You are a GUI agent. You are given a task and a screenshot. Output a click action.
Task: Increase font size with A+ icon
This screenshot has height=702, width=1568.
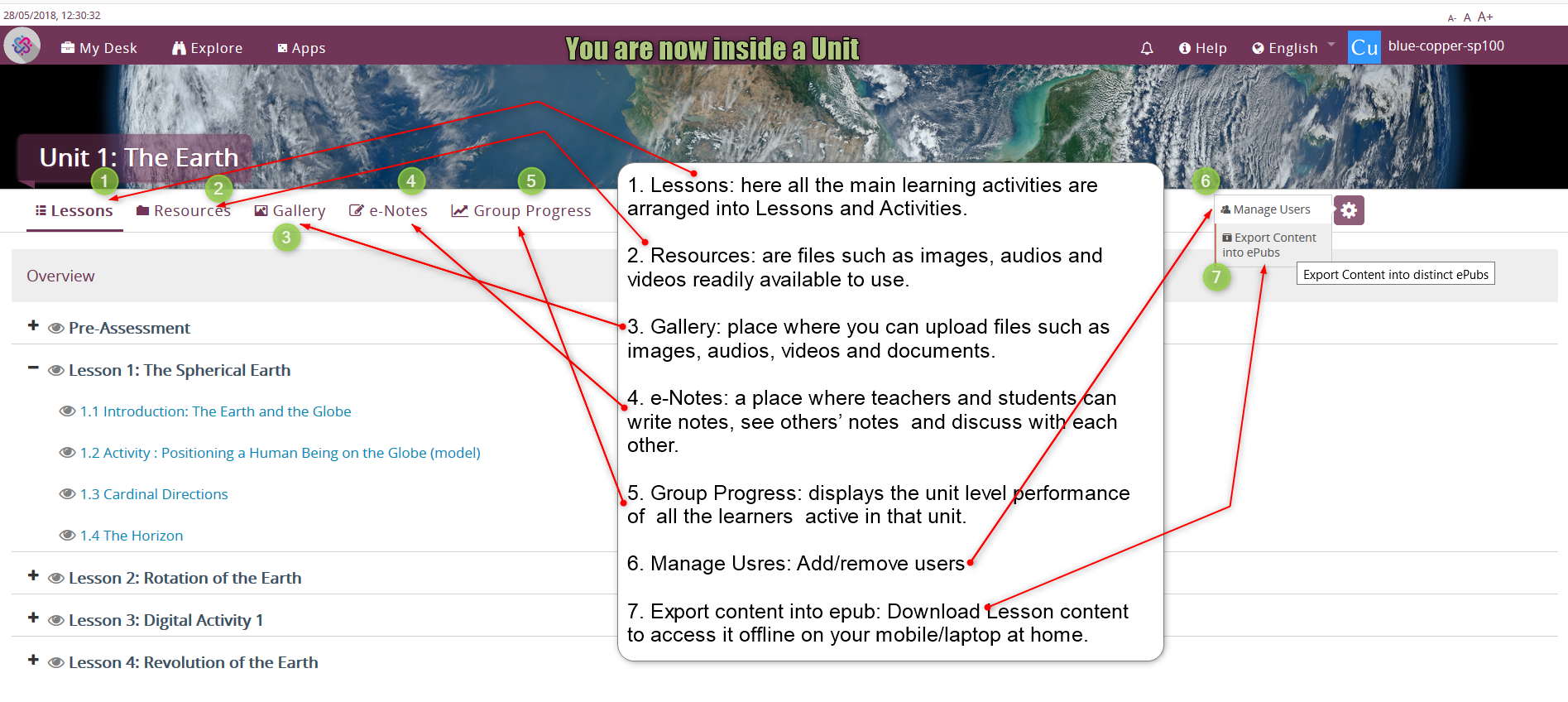(x=1485, y=17)
